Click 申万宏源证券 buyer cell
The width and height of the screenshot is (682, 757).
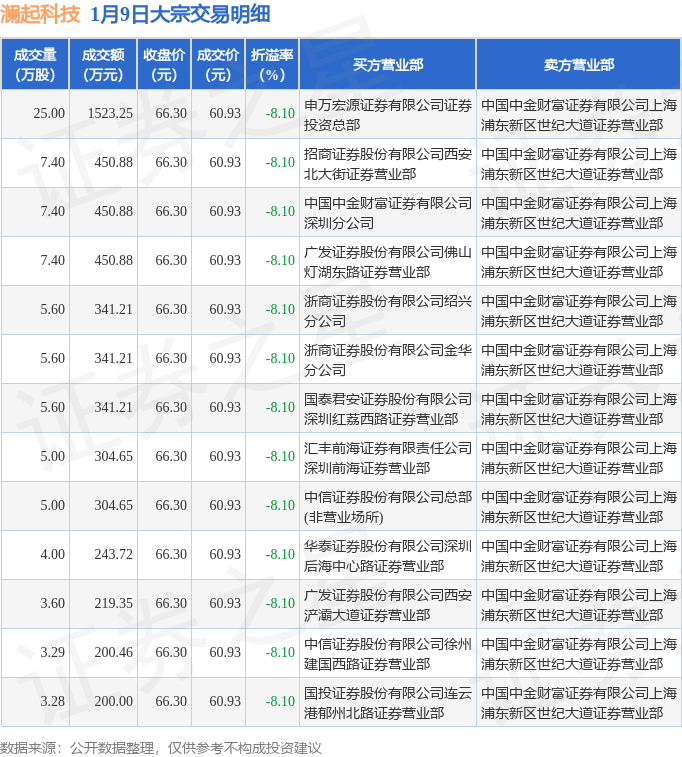point(387,114)
